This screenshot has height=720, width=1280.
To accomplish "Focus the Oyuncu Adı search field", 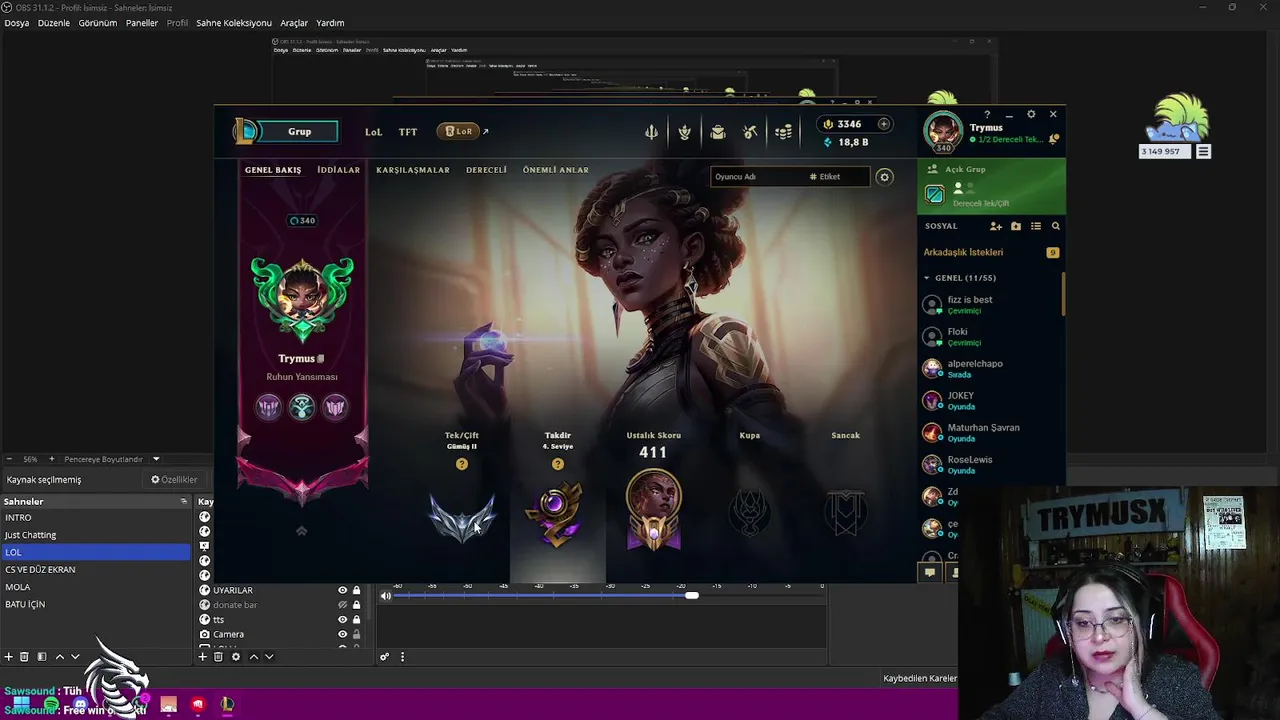I will [757, 177].
